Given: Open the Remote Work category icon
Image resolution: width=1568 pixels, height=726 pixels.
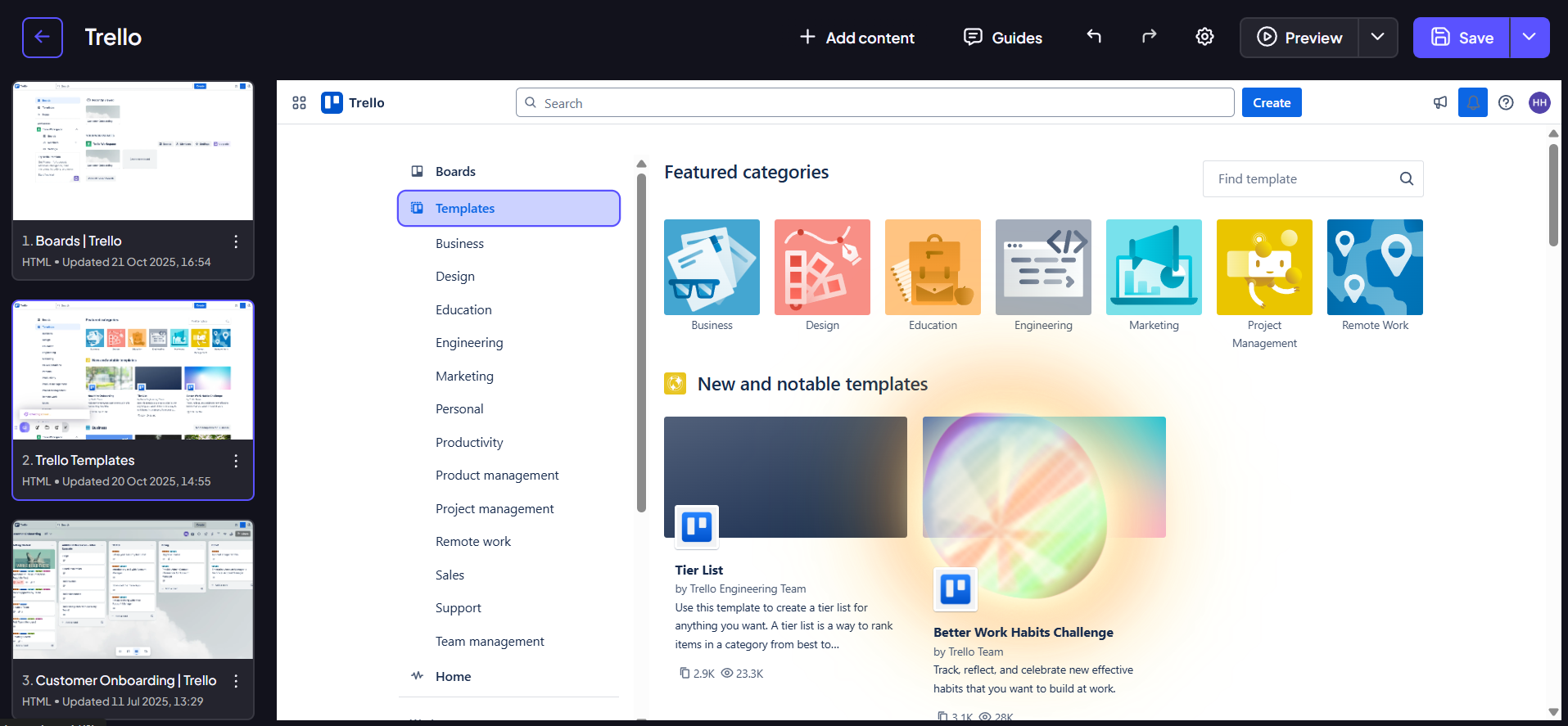Looking at the screenshot, I should click(x=1375, y=267).
